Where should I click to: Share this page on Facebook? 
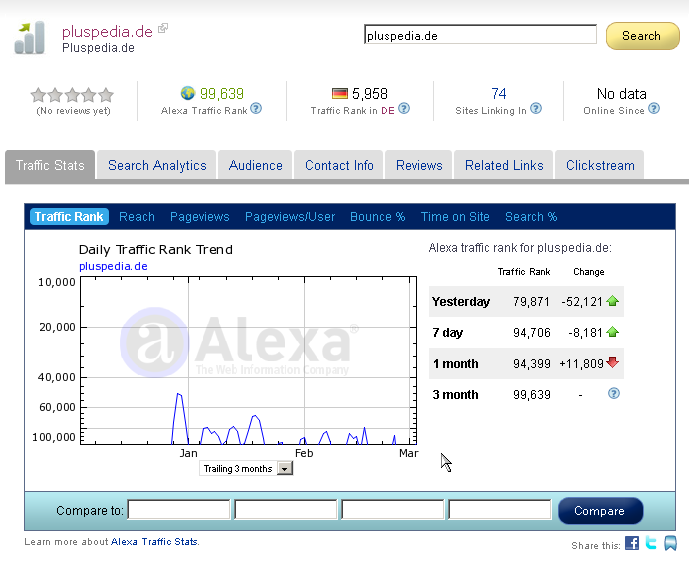[632, 543]
